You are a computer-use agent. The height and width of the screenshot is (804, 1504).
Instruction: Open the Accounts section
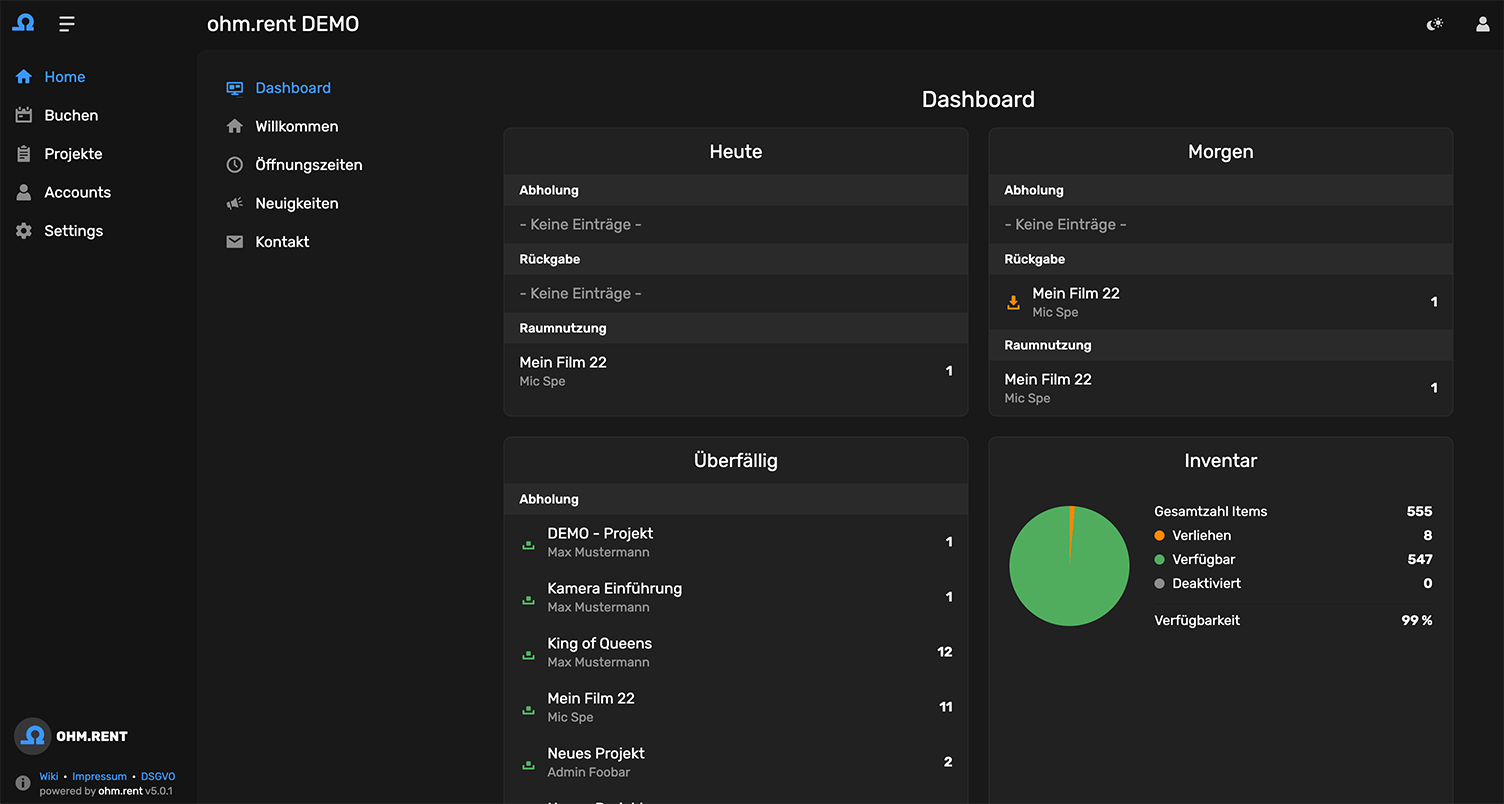tap(77, 192)
